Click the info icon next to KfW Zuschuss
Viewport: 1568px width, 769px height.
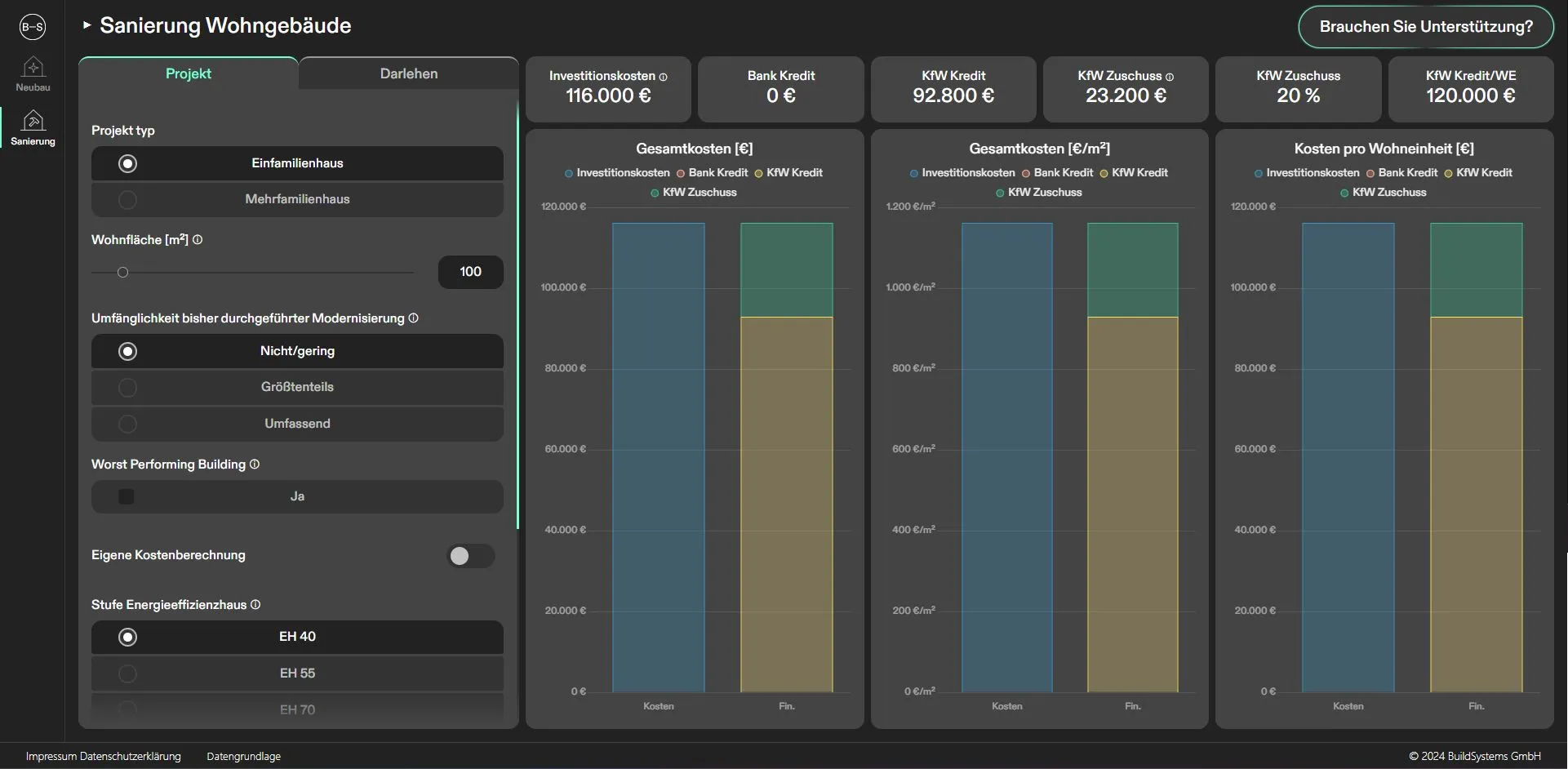pyautogui.click(x=1170, y=76)
